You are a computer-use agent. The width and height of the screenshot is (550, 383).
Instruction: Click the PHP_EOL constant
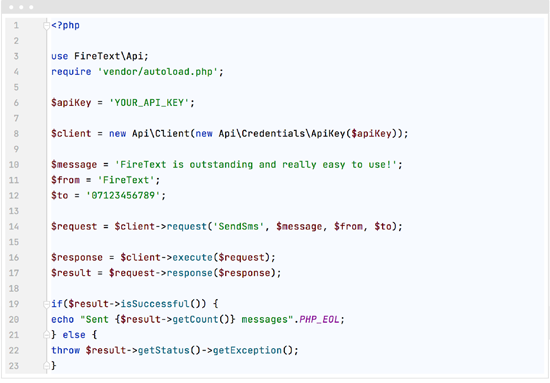point(319,320)
